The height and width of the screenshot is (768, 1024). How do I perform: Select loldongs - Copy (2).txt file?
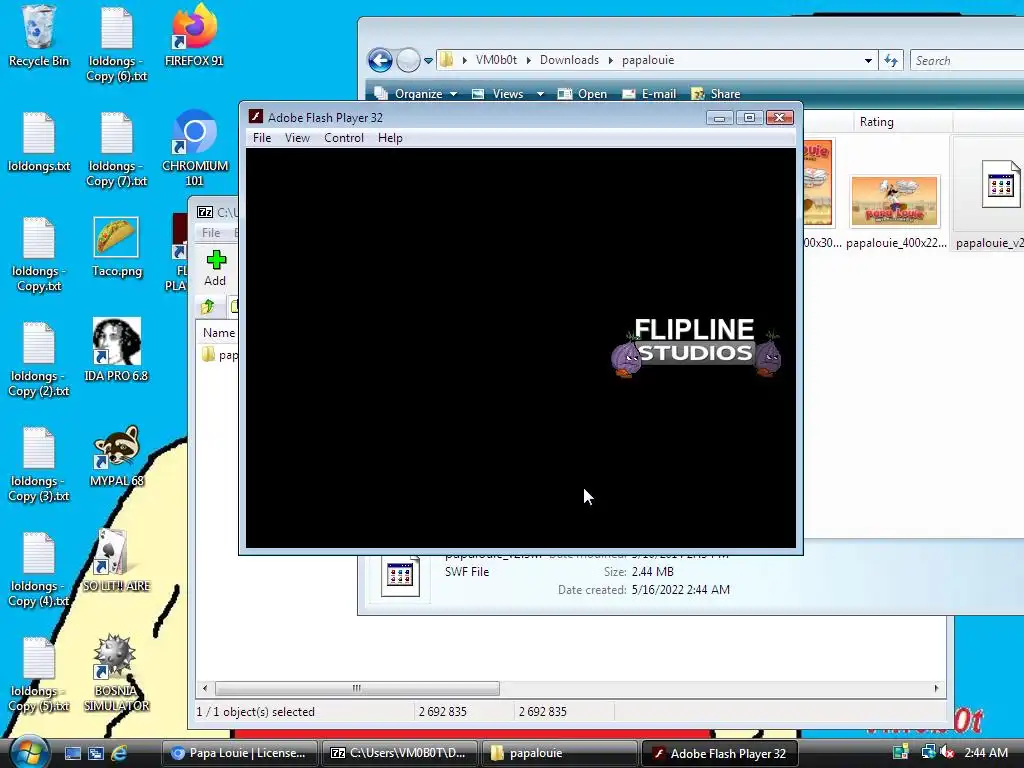point(39,360)
